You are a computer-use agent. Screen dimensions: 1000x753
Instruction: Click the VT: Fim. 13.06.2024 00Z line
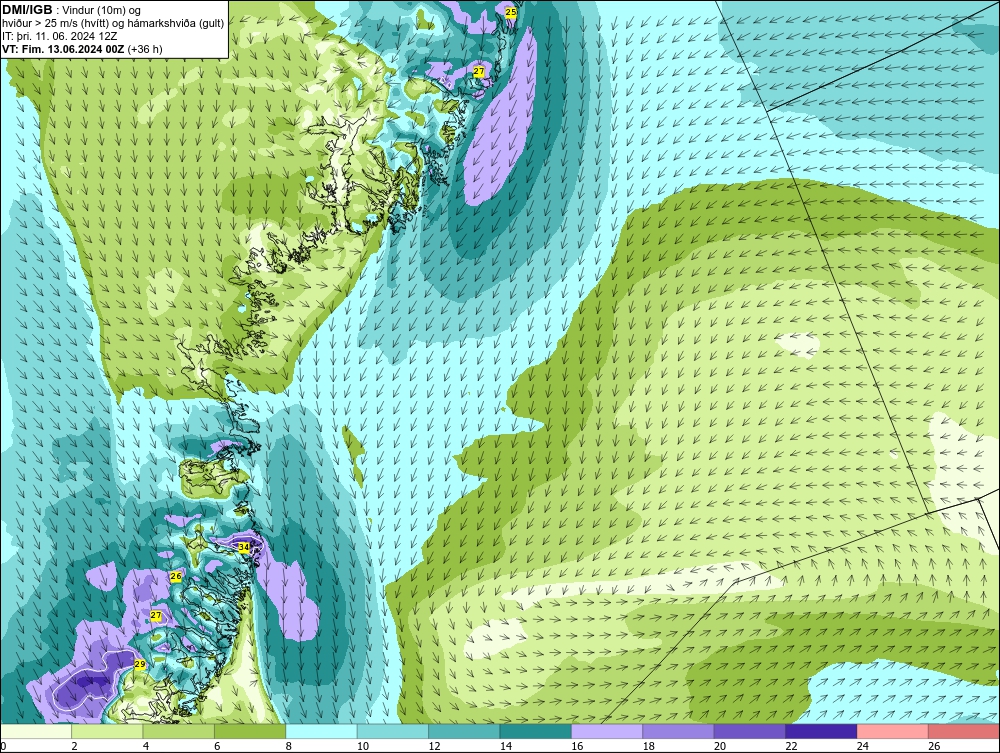82,49
